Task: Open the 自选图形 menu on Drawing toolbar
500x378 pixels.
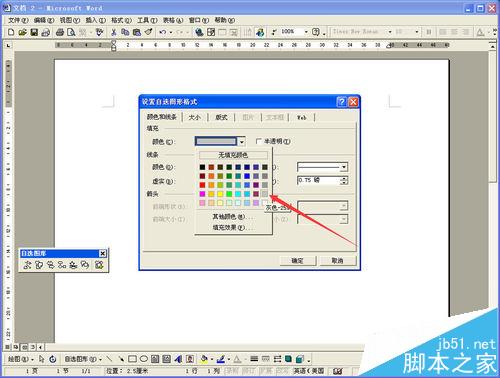Action: pyautogui.click(x=83, y=359)
